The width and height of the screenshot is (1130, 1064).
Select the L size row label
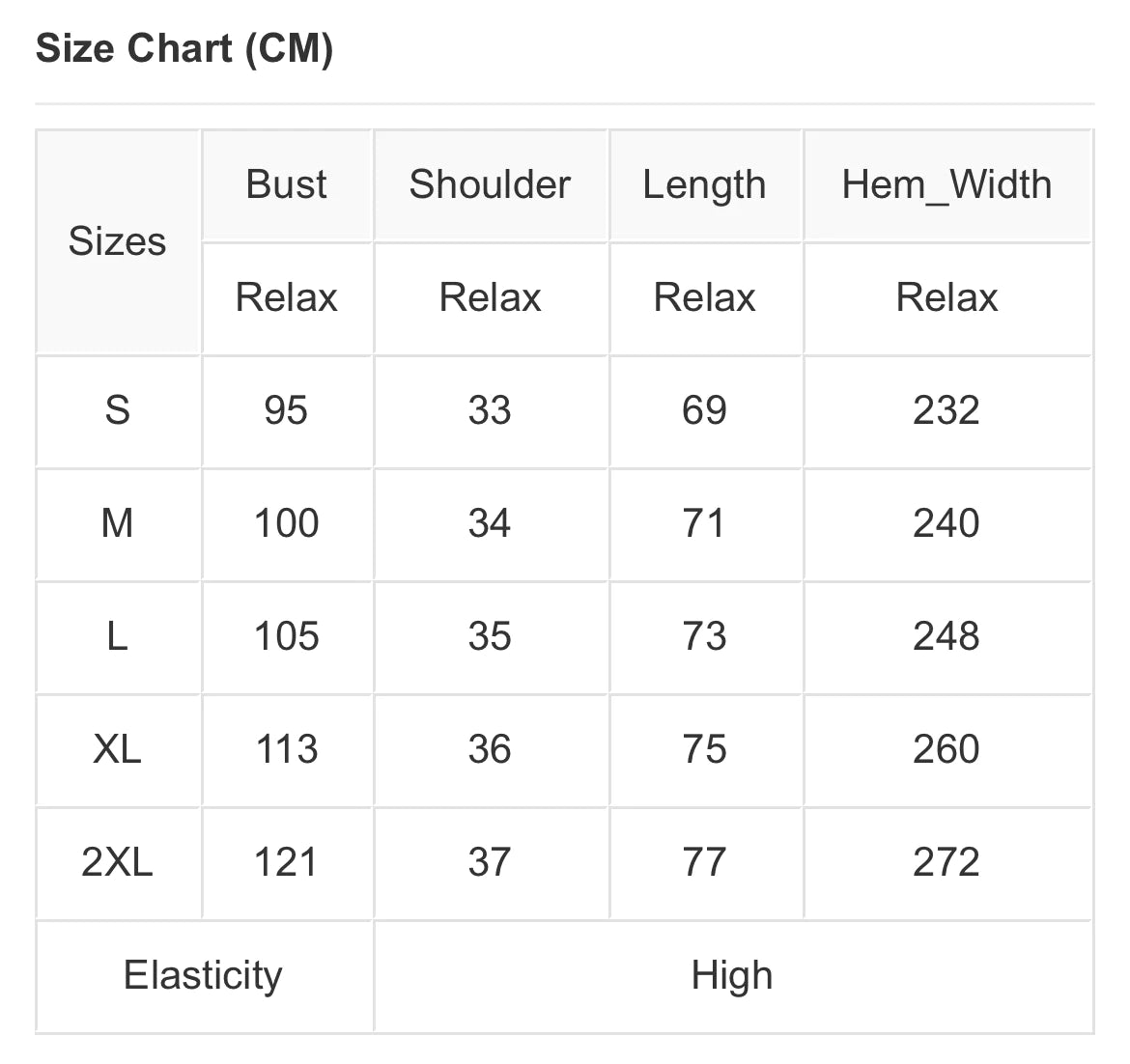pos(117,636)
